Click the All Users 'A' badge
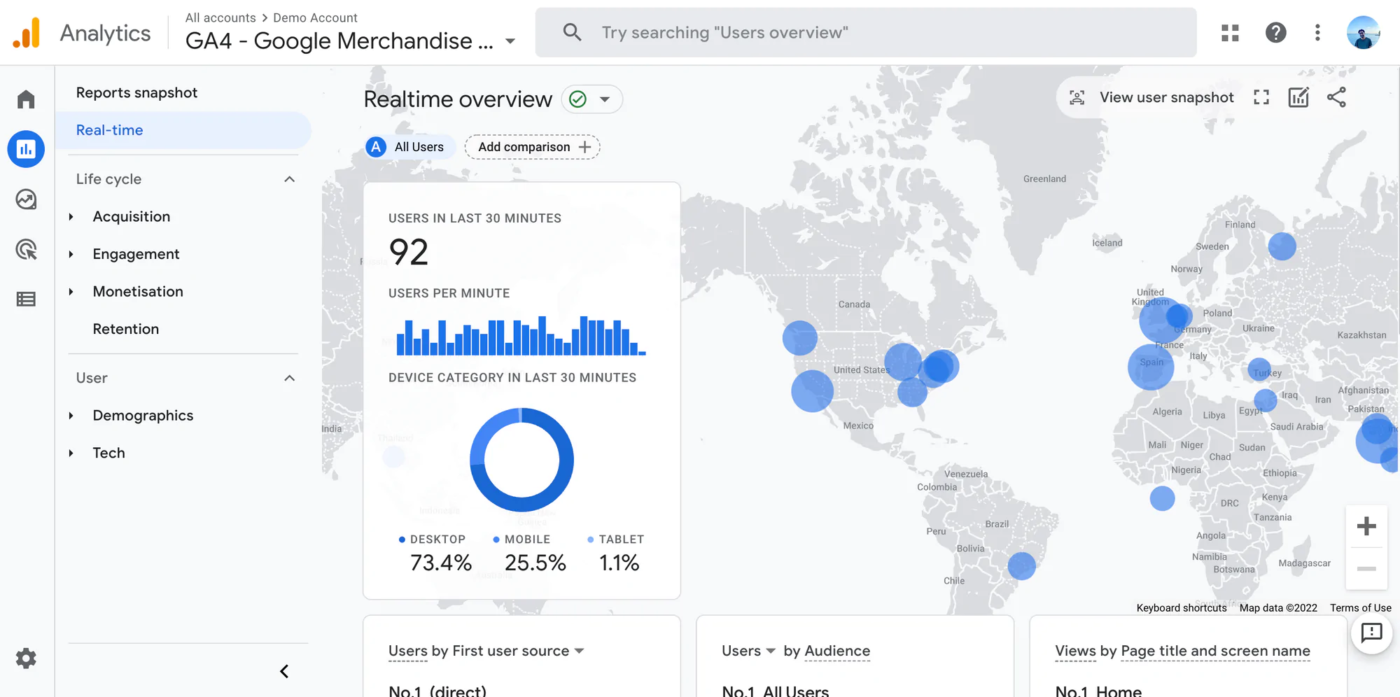The width and height of the screenshot is (1400, 697). (376, 147)
